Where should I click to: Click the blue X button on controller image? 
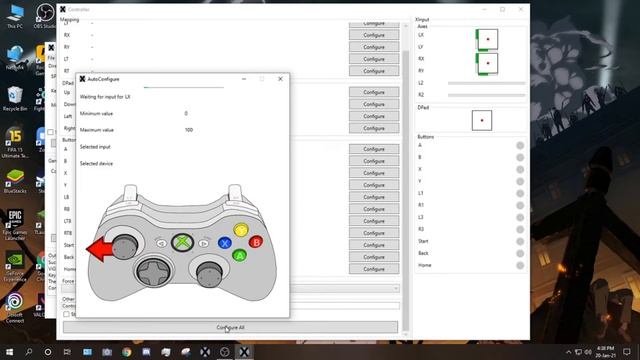pos(224,243)
